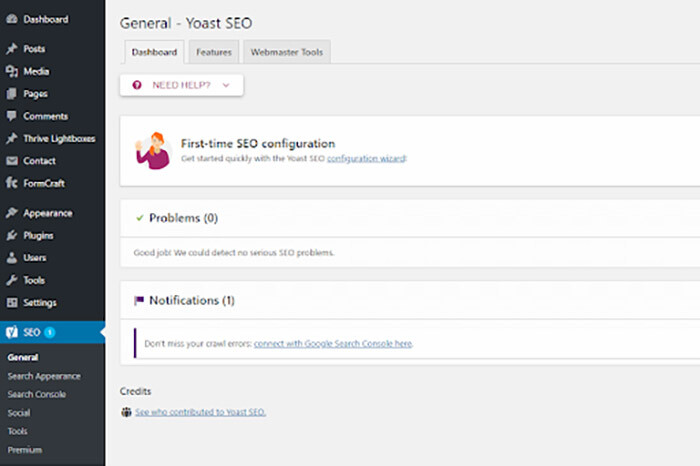Click the Tools wrench icon

pos(12,280)
